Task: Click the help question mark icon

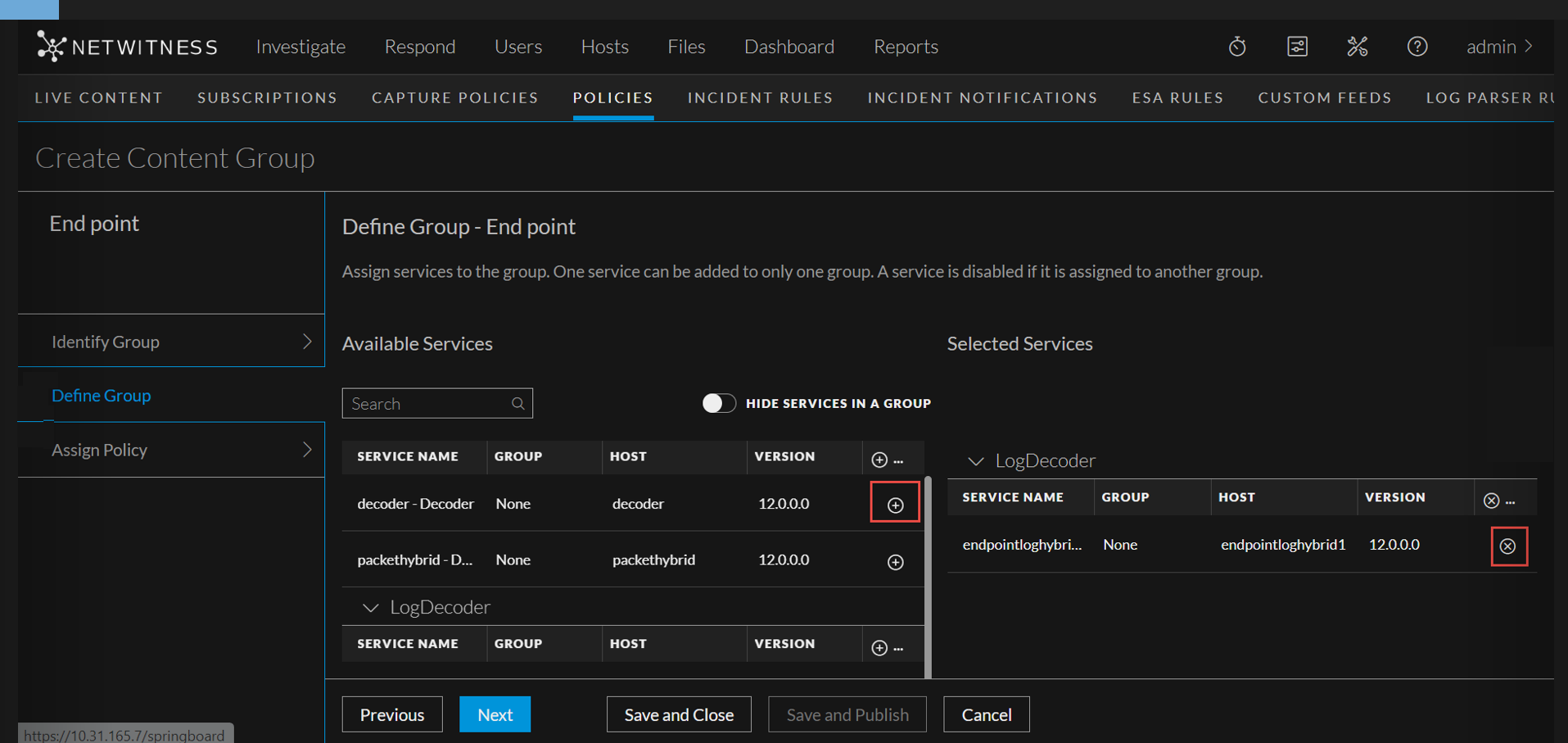Action: [x=1417, y=47]
